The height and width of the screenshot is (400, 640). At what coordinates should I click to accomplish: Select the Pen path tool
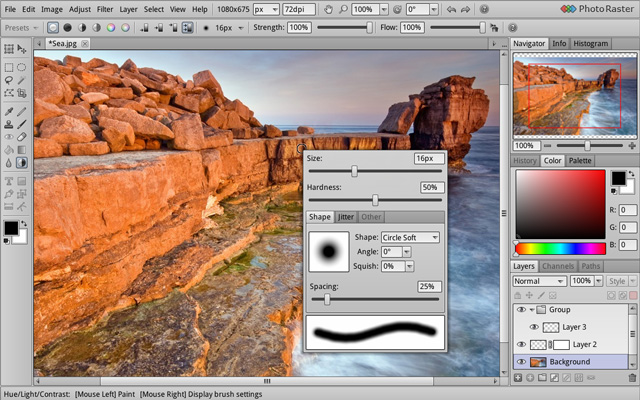[x=9, y=194]
